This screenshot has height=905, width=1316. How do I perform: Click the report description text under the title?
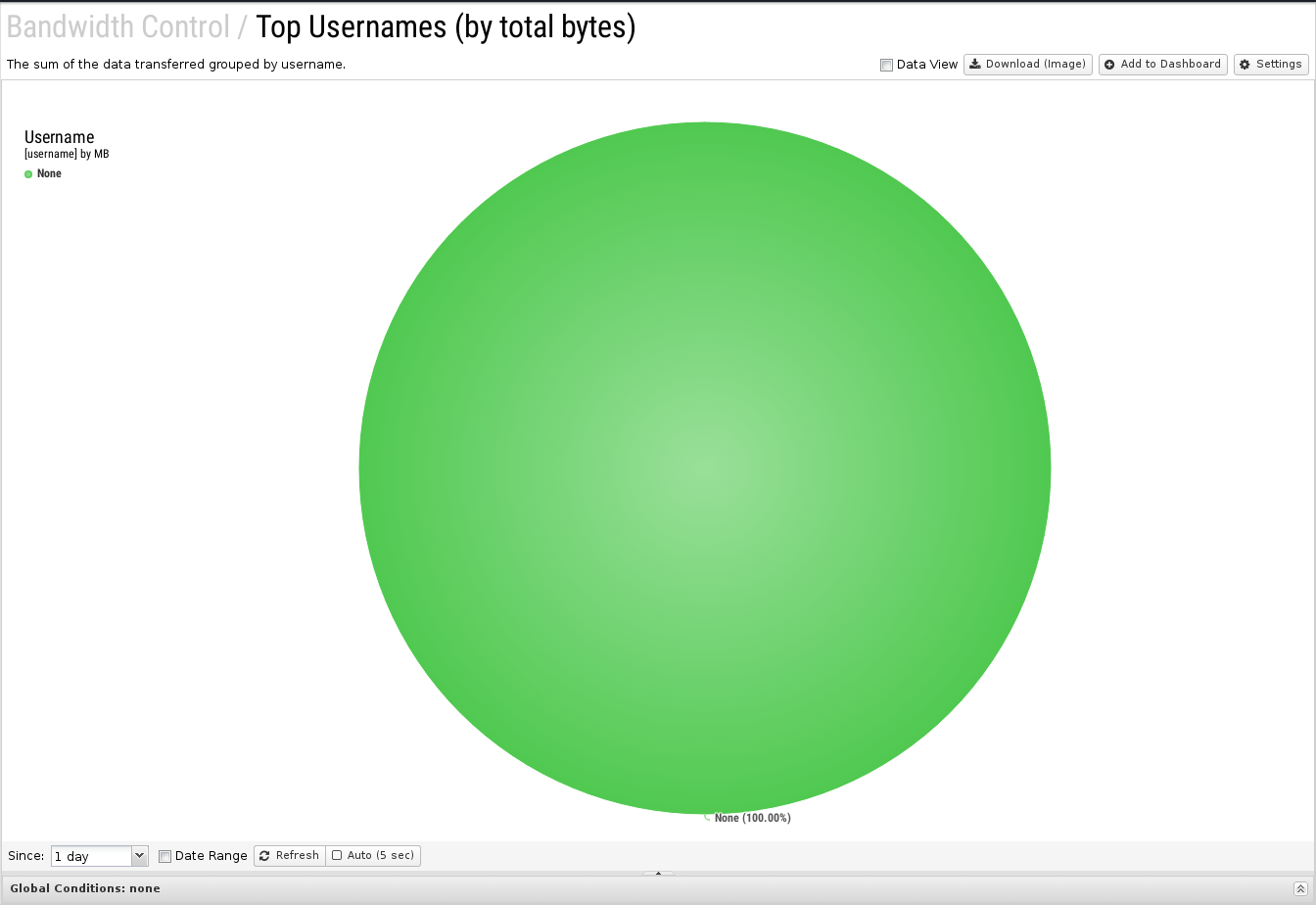[x=176, y=65]
